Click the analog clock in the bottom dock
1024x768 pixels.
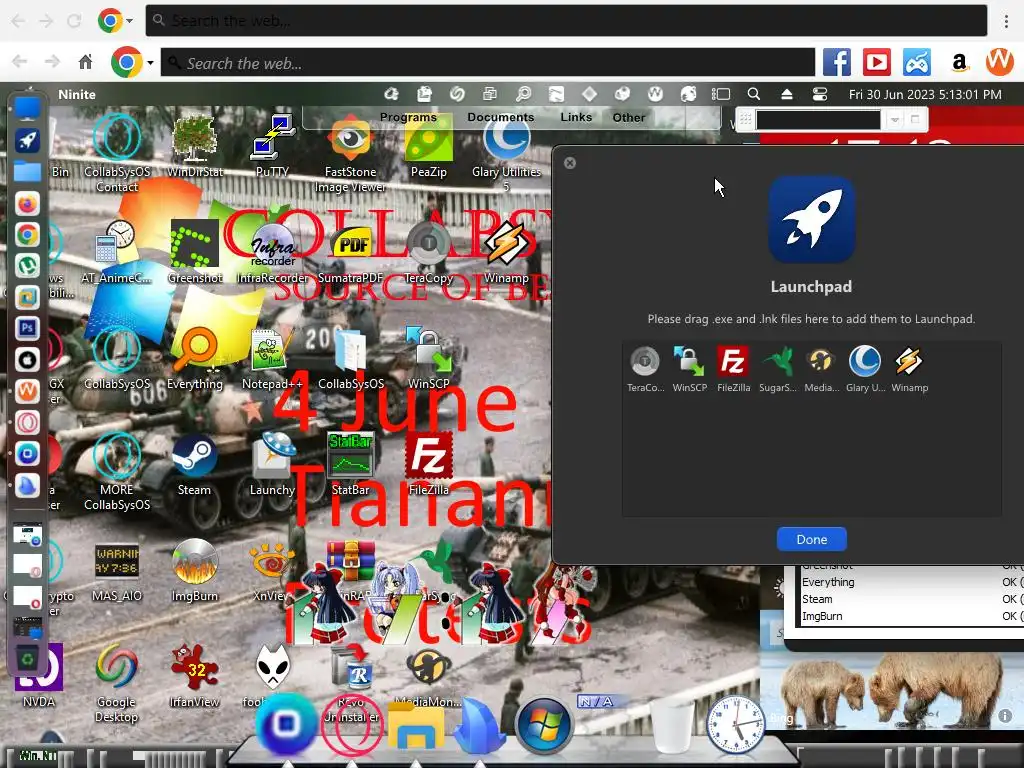click(x=735, y=726)
